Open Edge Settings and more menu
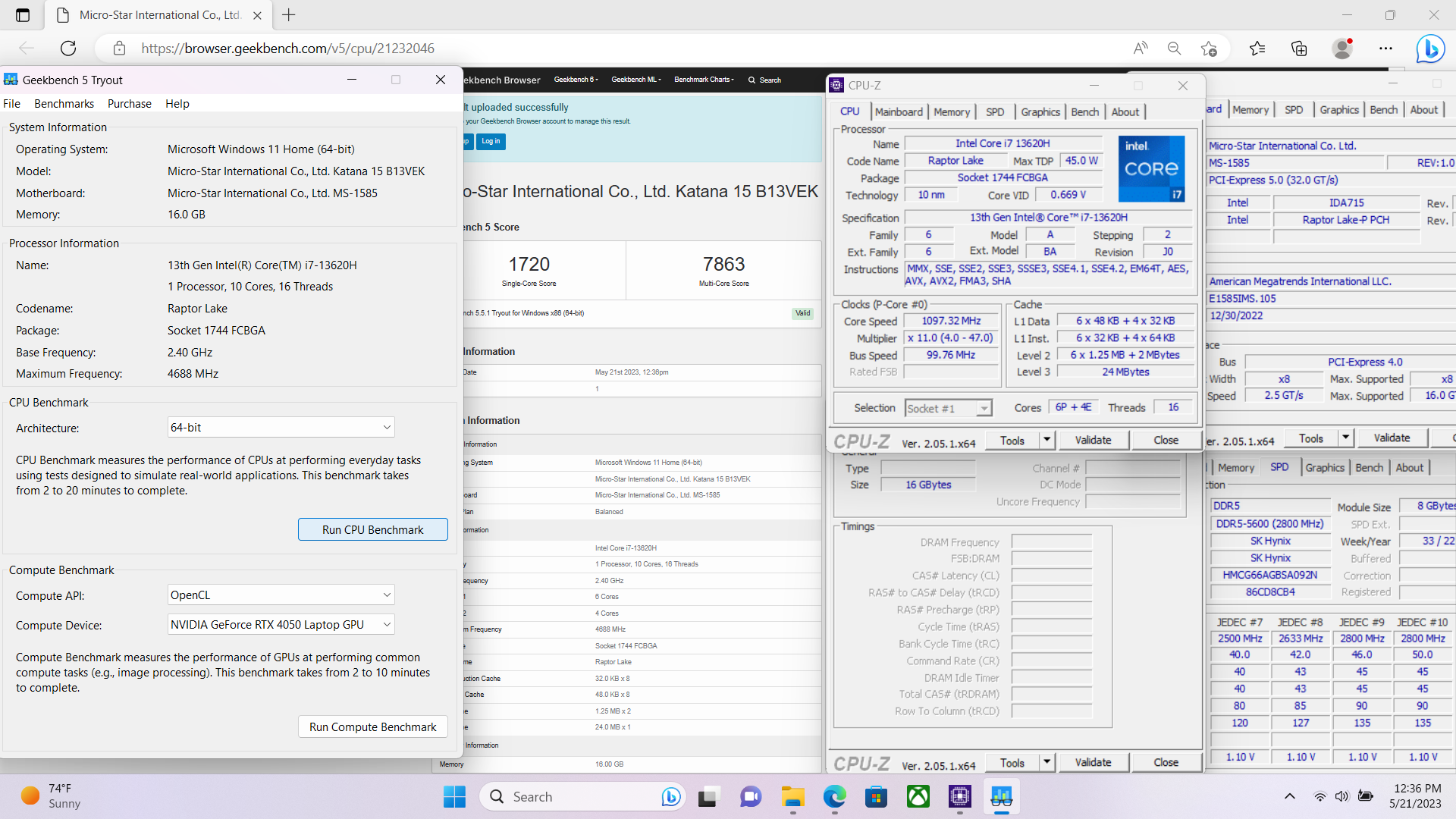 [x=1386, y=49]
